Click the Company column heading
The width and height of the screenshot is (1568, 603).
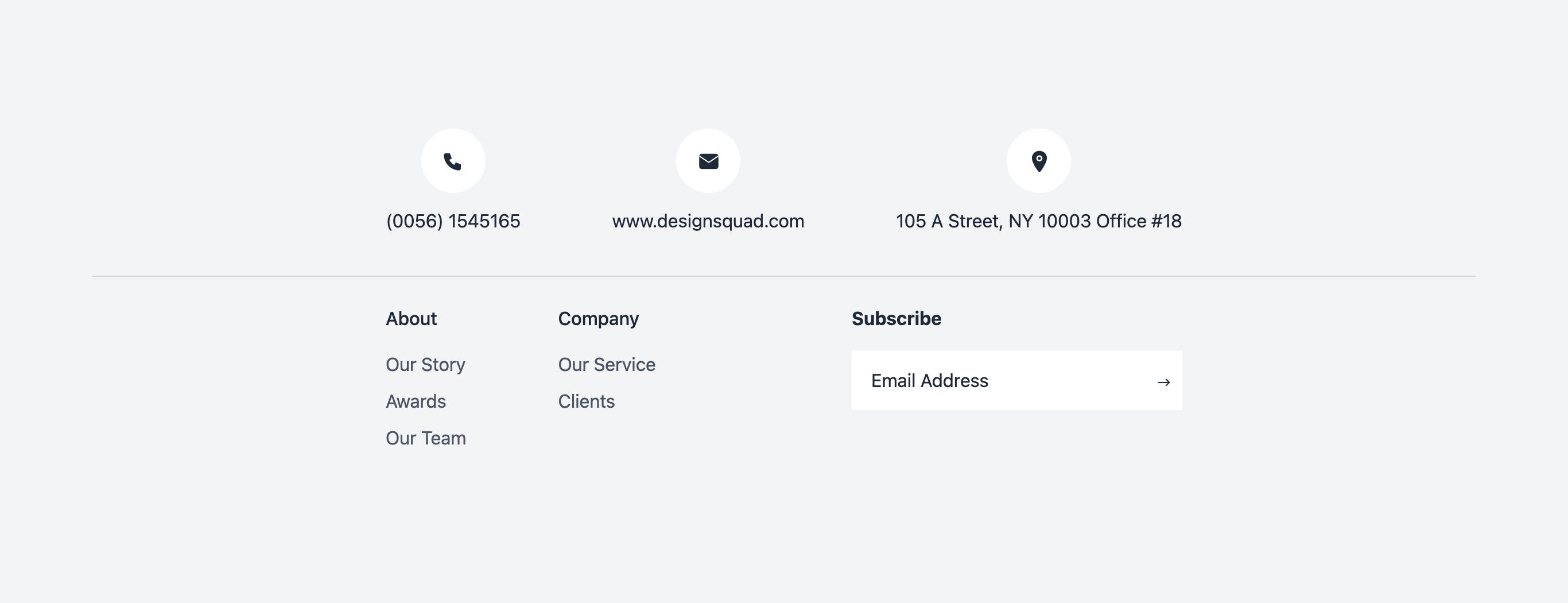(x=599, y=319)
